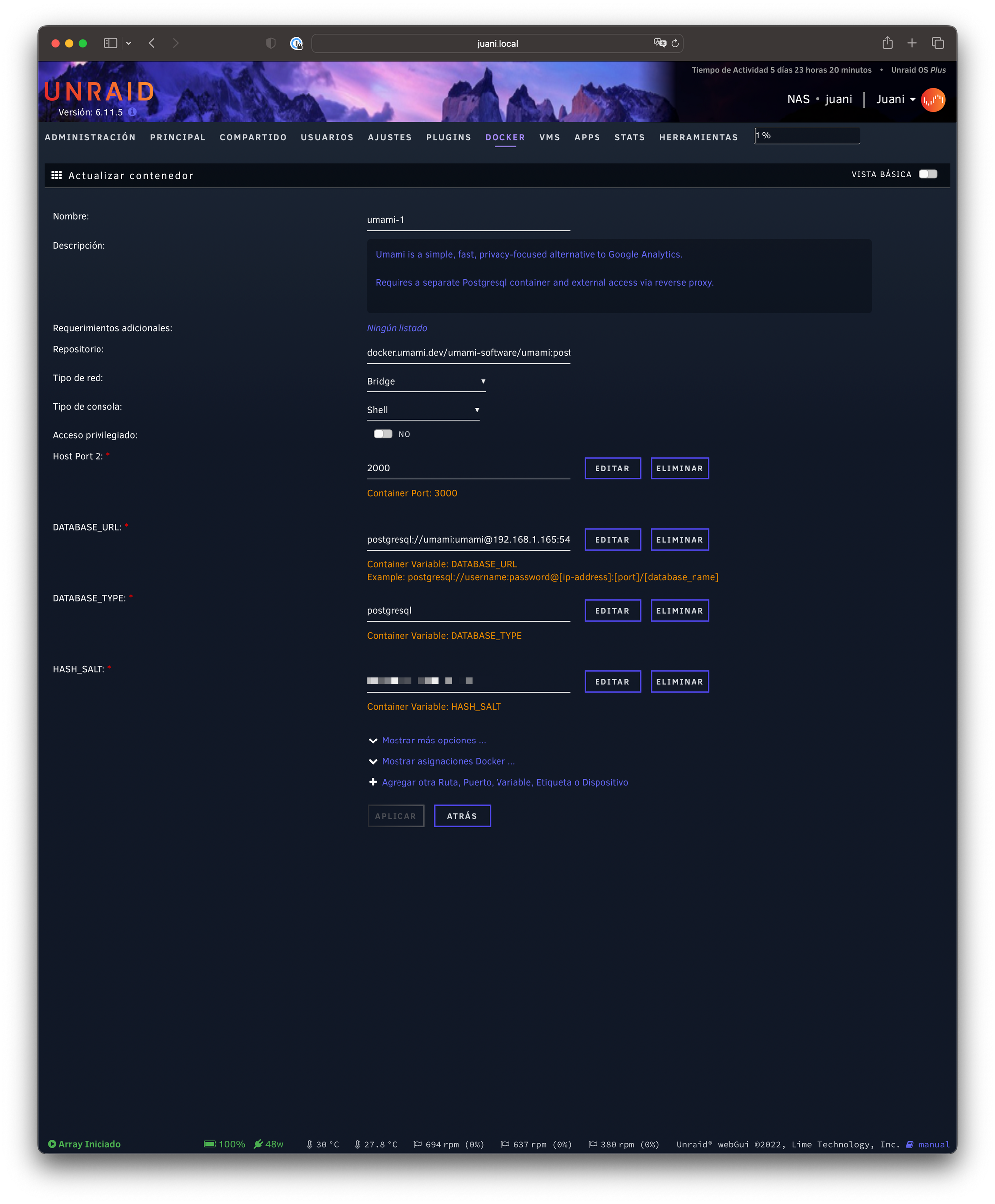995x1204 pixels.
Task: Select the Docker tab
Action: [505, 137]
